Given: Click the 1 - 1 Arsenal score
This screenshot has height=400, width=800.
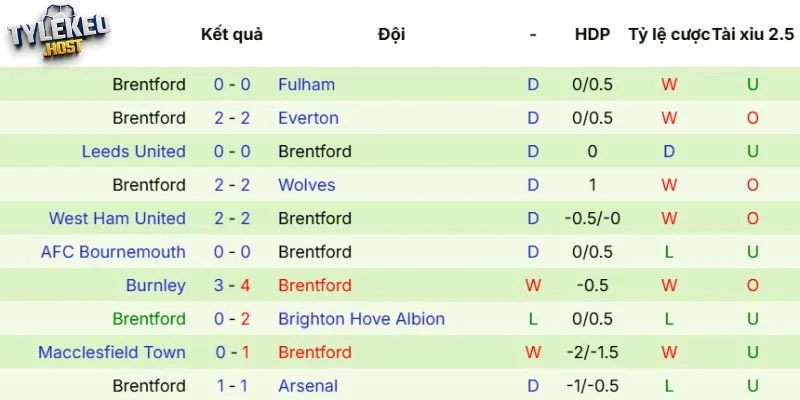Looking at the screenshot, I should coord(232,386).
